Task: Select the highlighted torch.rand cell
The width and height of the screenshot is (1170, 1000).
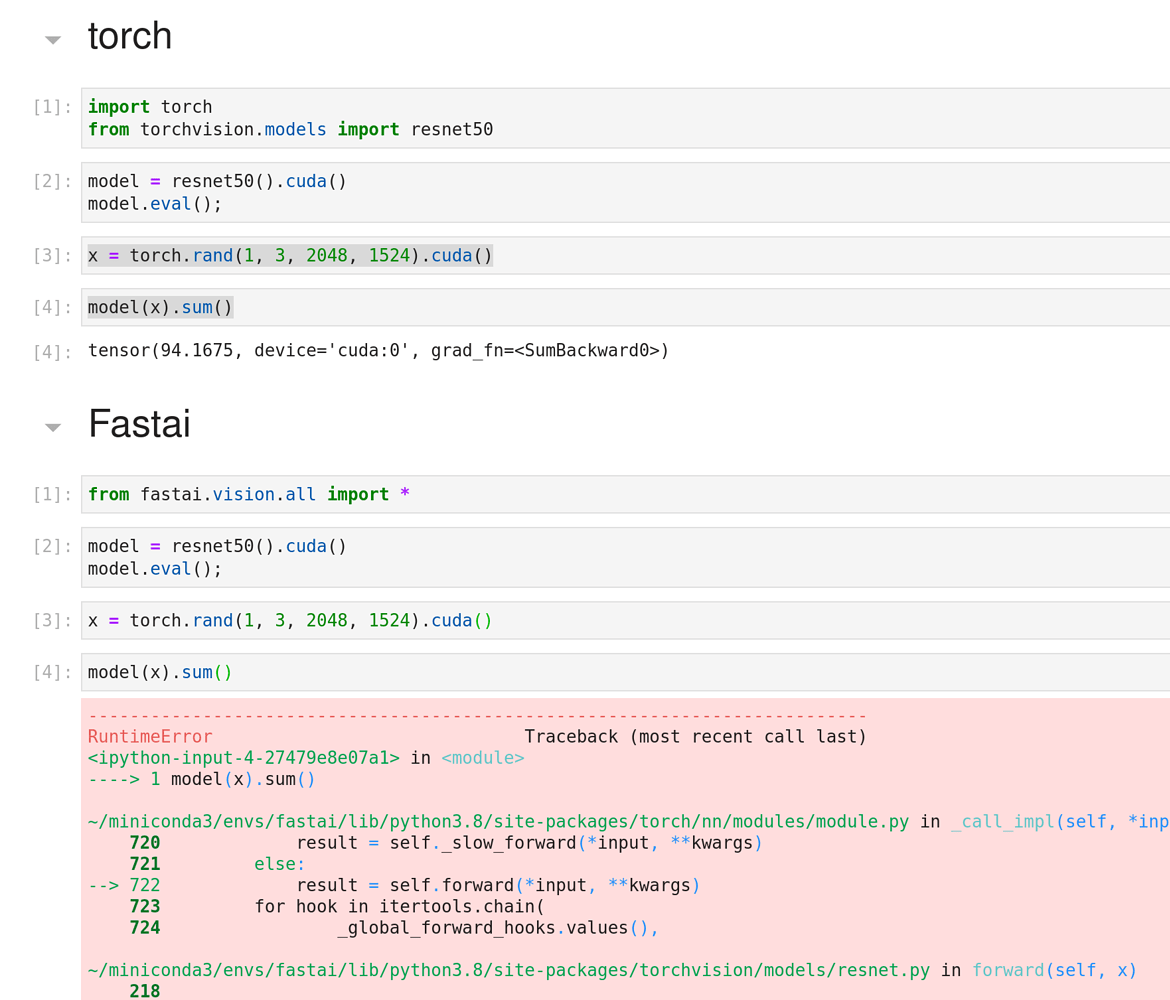Action: click(x=290, y=255)
